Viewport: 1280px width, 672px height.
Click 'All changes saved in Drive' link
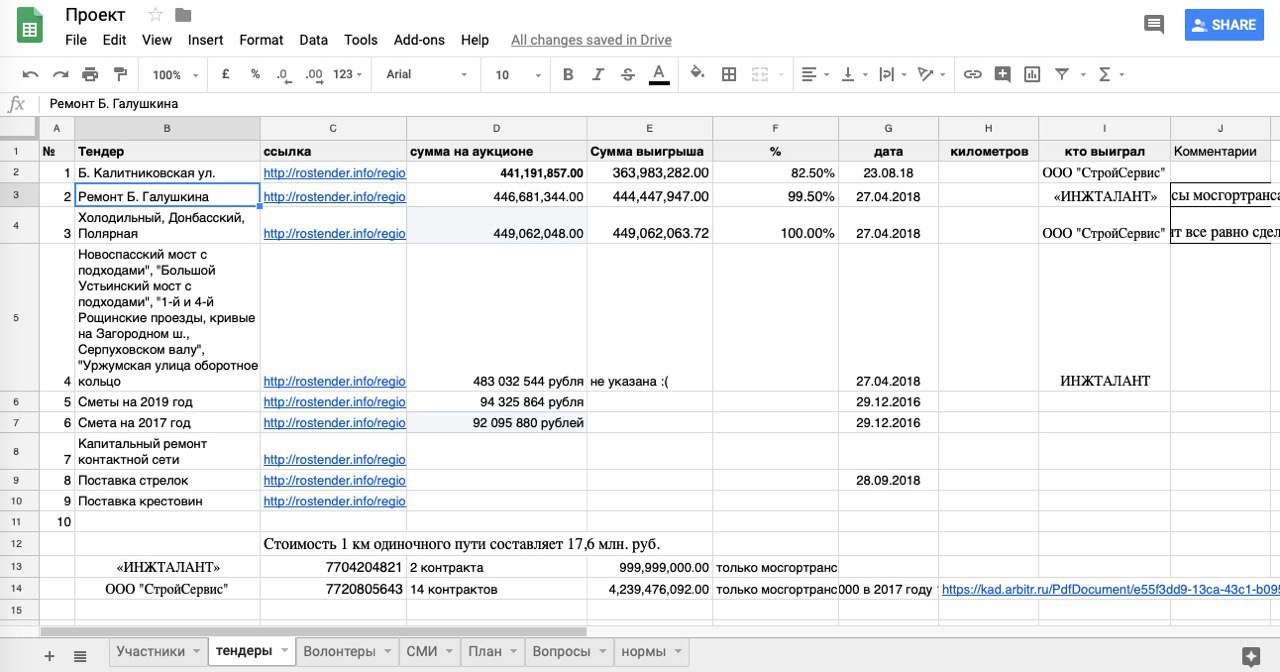tap(591, 40)
